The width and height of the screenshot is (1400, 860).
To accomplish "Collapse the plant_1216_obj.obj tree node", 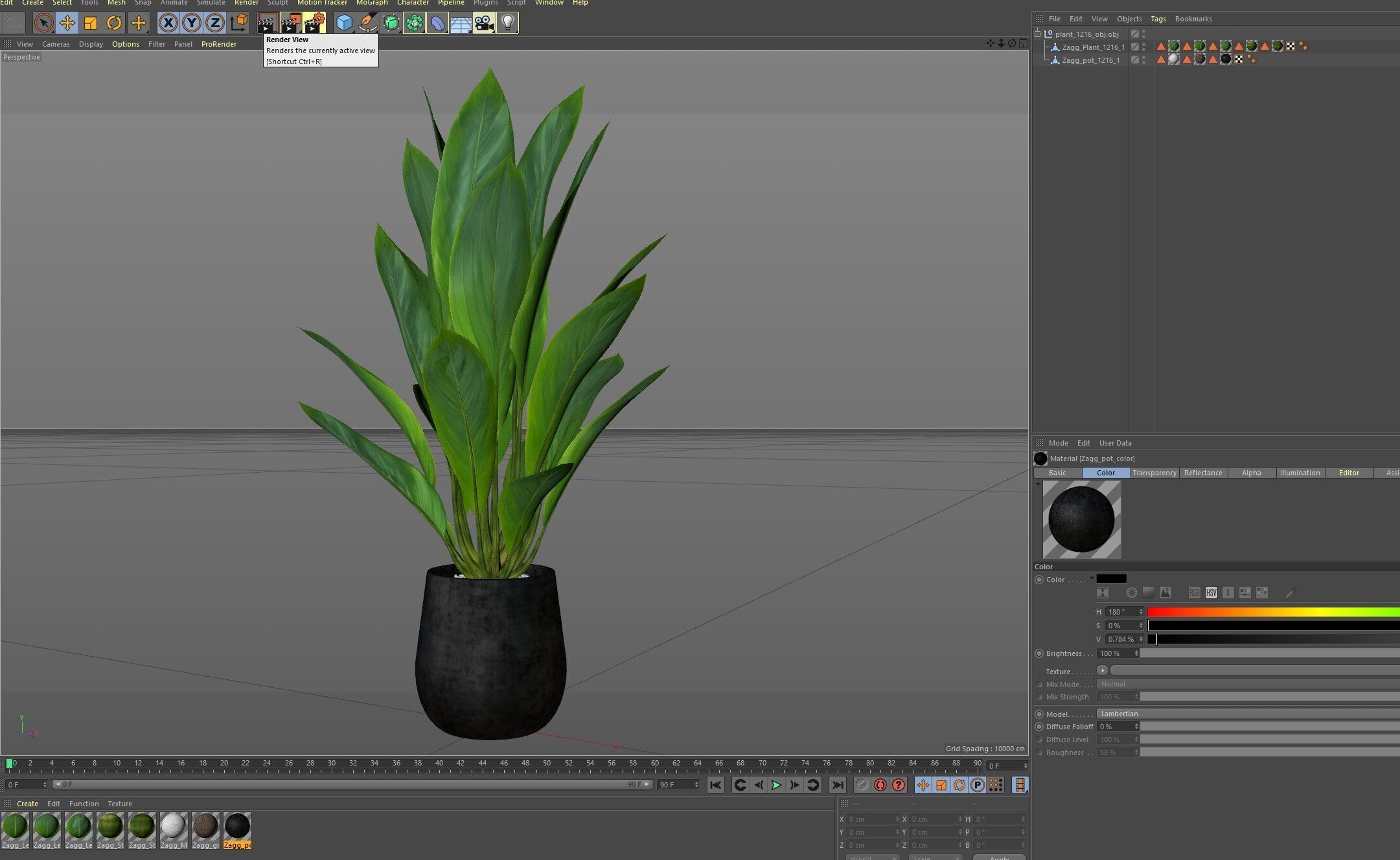I will (1038, 34).
